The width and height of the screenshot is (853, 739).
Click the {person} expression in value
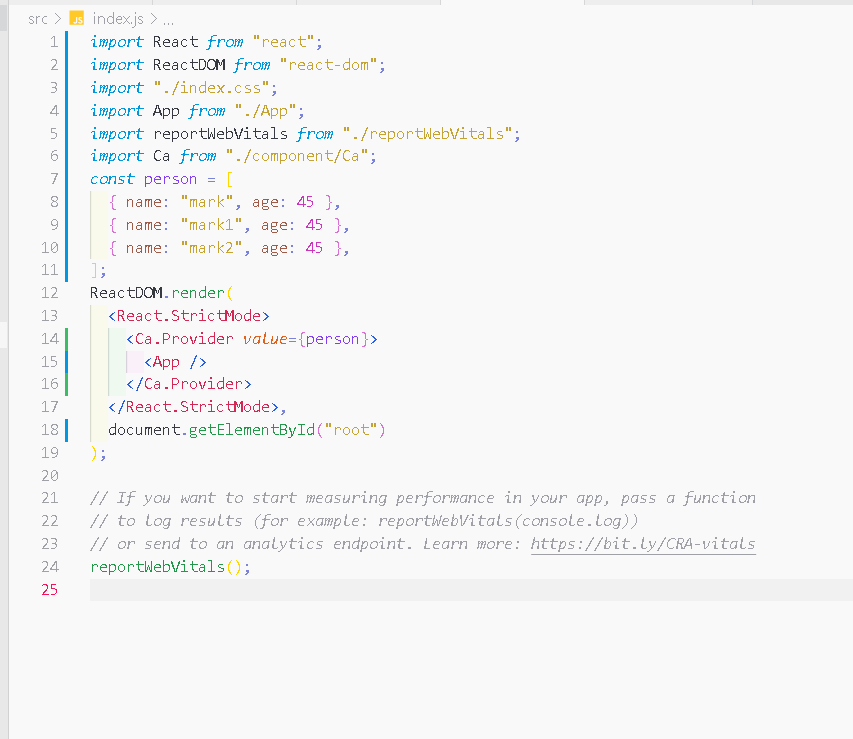333,338
